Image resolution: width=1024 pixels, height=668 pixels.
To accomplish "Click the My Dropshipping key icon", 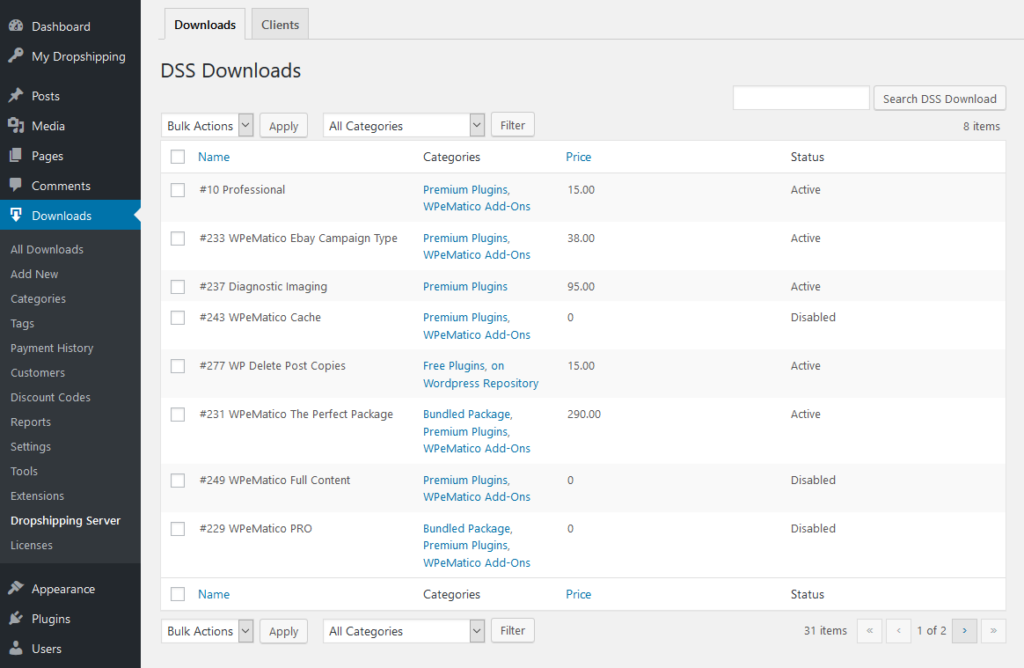I will [x=16, y=56].
